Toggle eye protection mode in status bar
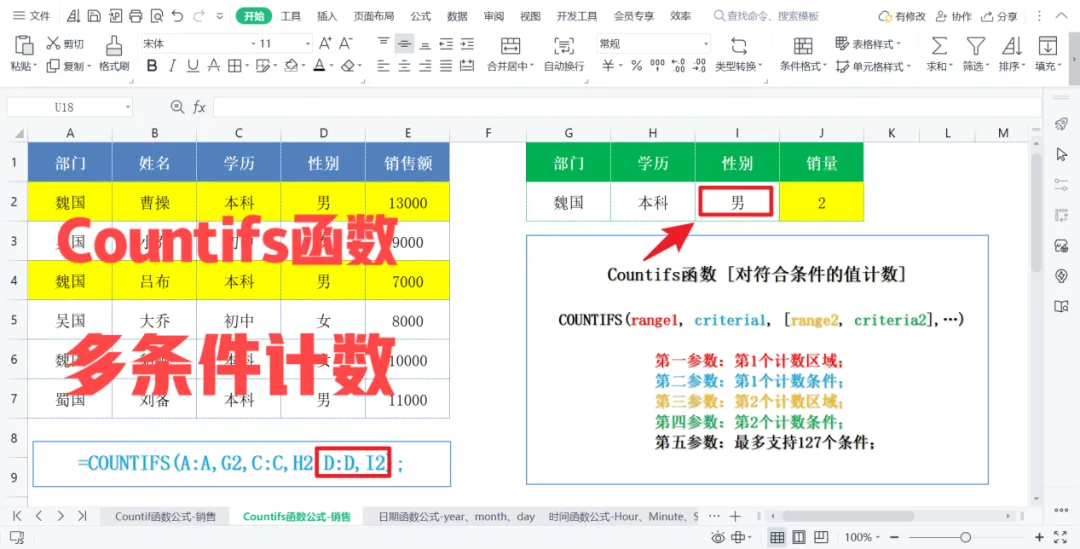 (x=718, y=537)
